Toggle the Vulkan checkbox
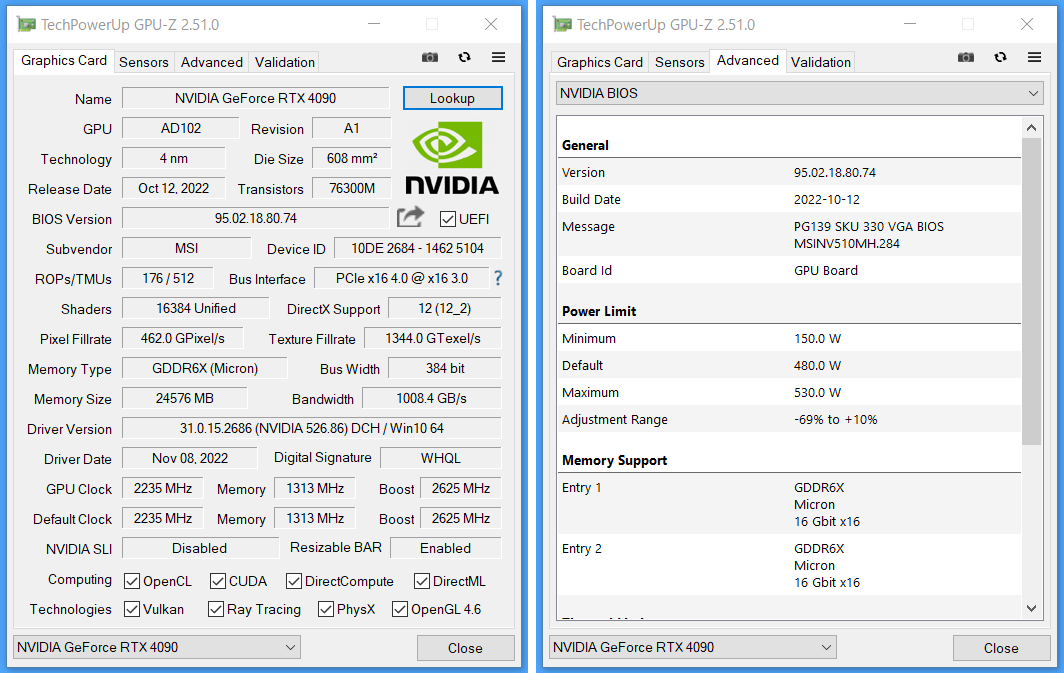1064x673 pixels. (x=132, y=609)
